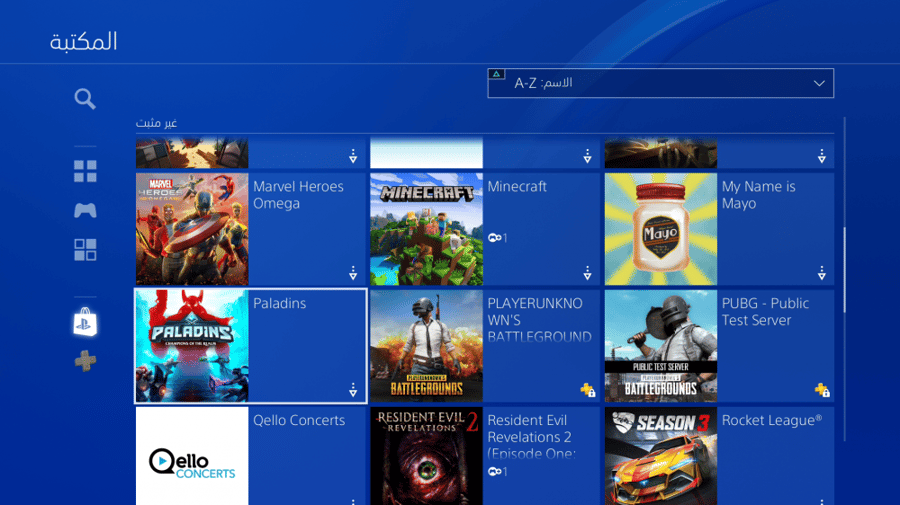Click the PS Plus lock icon on PLAYERUNKNOWN'S BATTLEGROUNDS
The width and height of the screenshot is (900, 505).
pos(587,390)
